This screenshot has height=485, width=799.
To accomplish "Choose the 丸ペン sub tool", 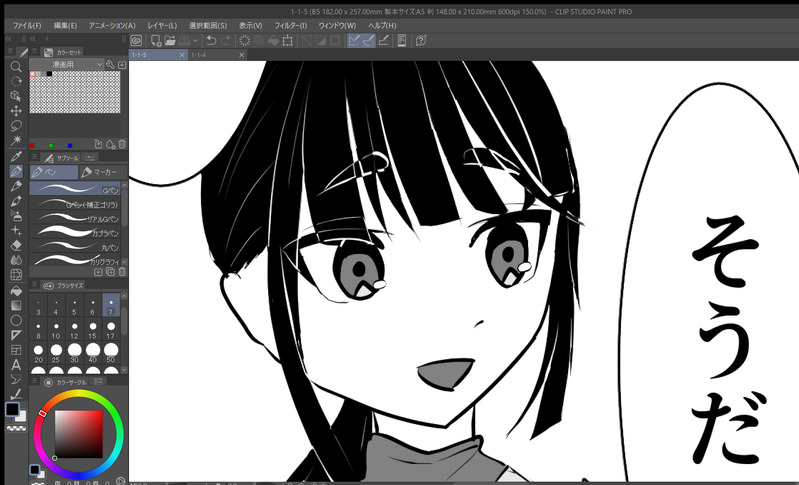I will pyautogui.click(x=74, y=247).
